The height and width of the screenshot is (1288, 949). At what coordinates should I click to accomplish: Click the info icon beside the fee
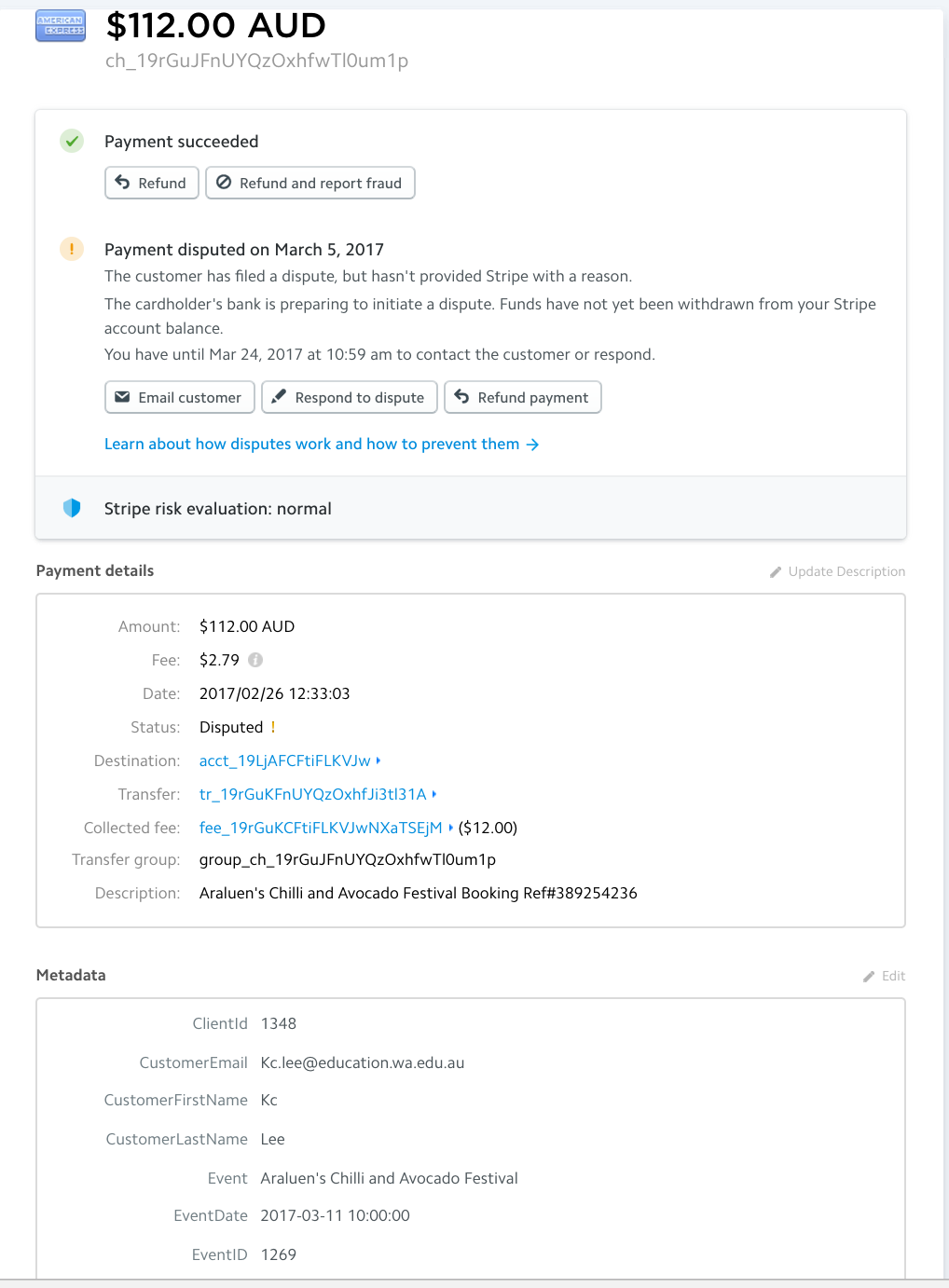click(x=255, y=660)
